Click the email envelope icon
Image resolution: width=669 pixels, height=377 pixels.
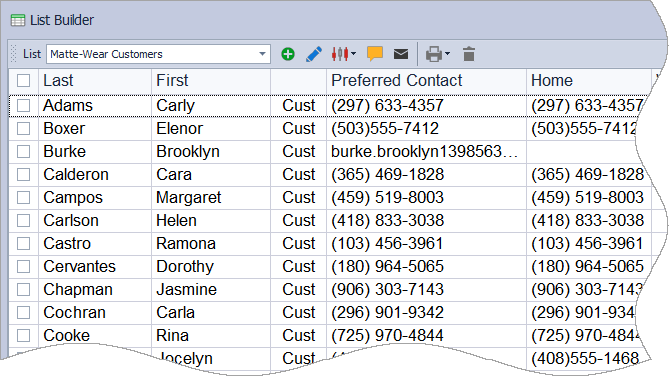tap(401, 54)
